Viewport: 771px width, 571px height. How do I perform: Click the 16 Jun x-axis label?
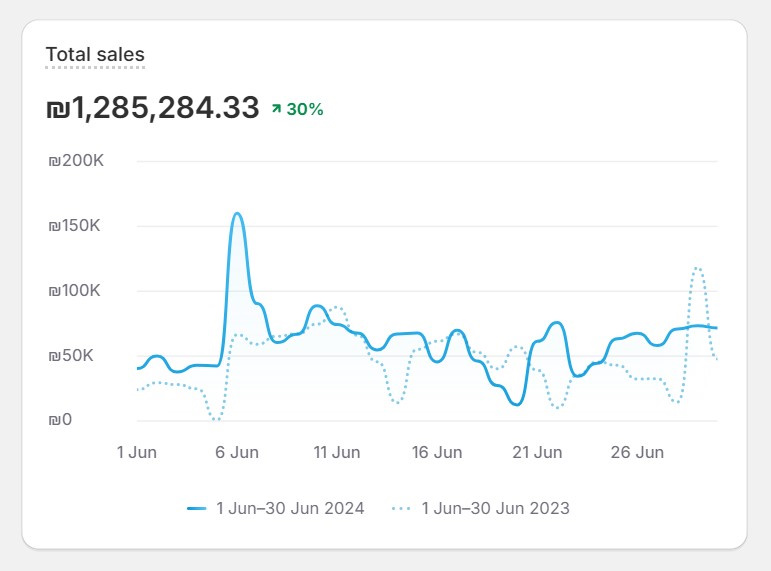437,452
